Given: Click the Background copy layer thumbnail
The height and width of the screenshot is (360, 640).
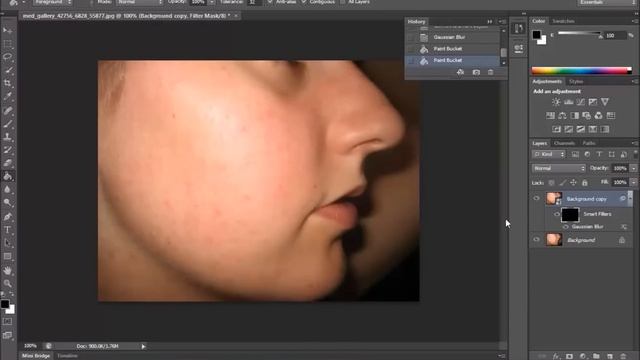Looking at the screenshot, I should click(x=554, y=199).
